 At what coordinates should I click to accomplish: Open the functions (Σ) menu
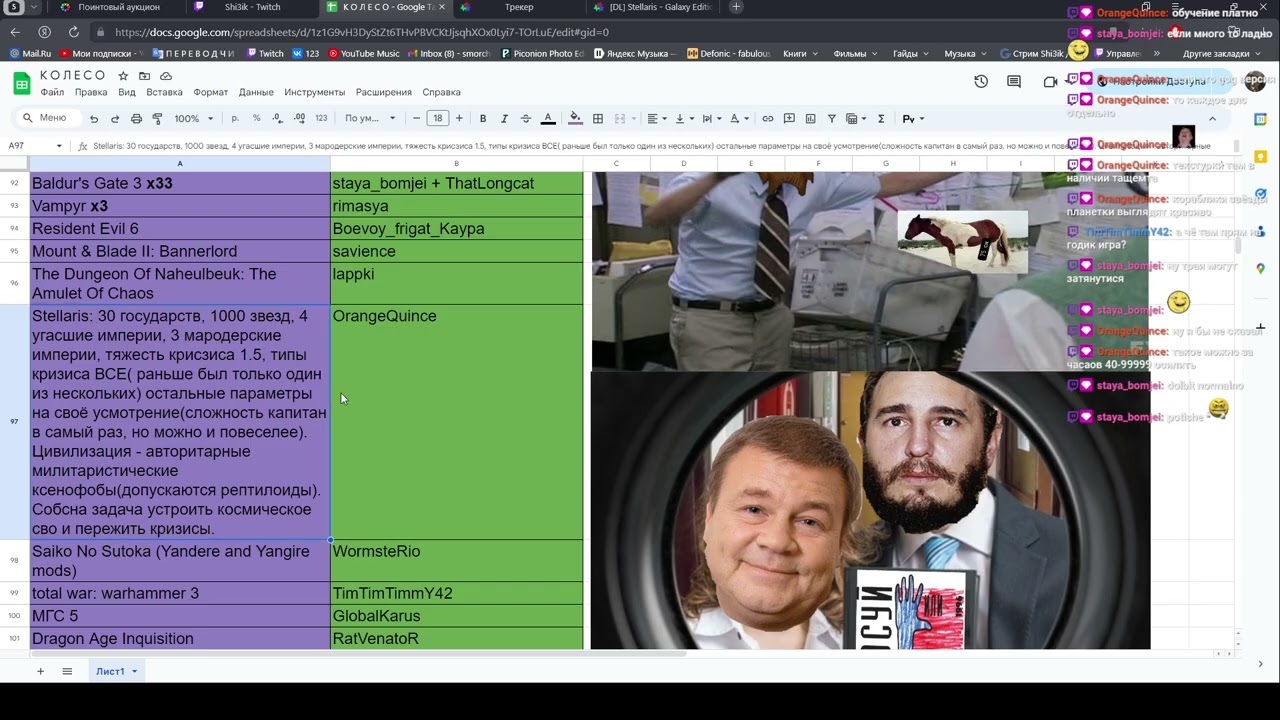click(881, 118)
